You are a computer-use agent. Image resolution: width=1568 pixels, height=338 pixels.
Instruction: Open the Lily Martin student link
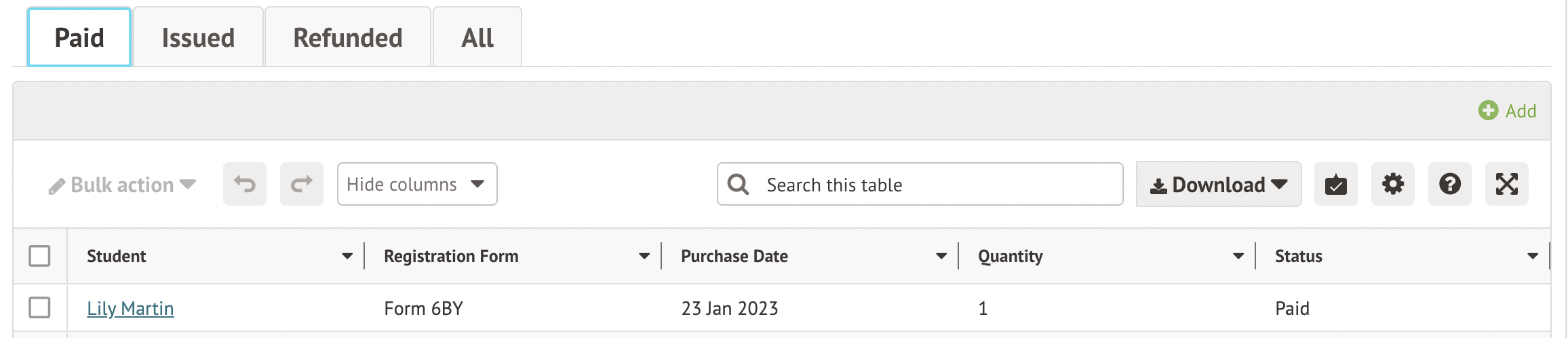click(130, 308)
